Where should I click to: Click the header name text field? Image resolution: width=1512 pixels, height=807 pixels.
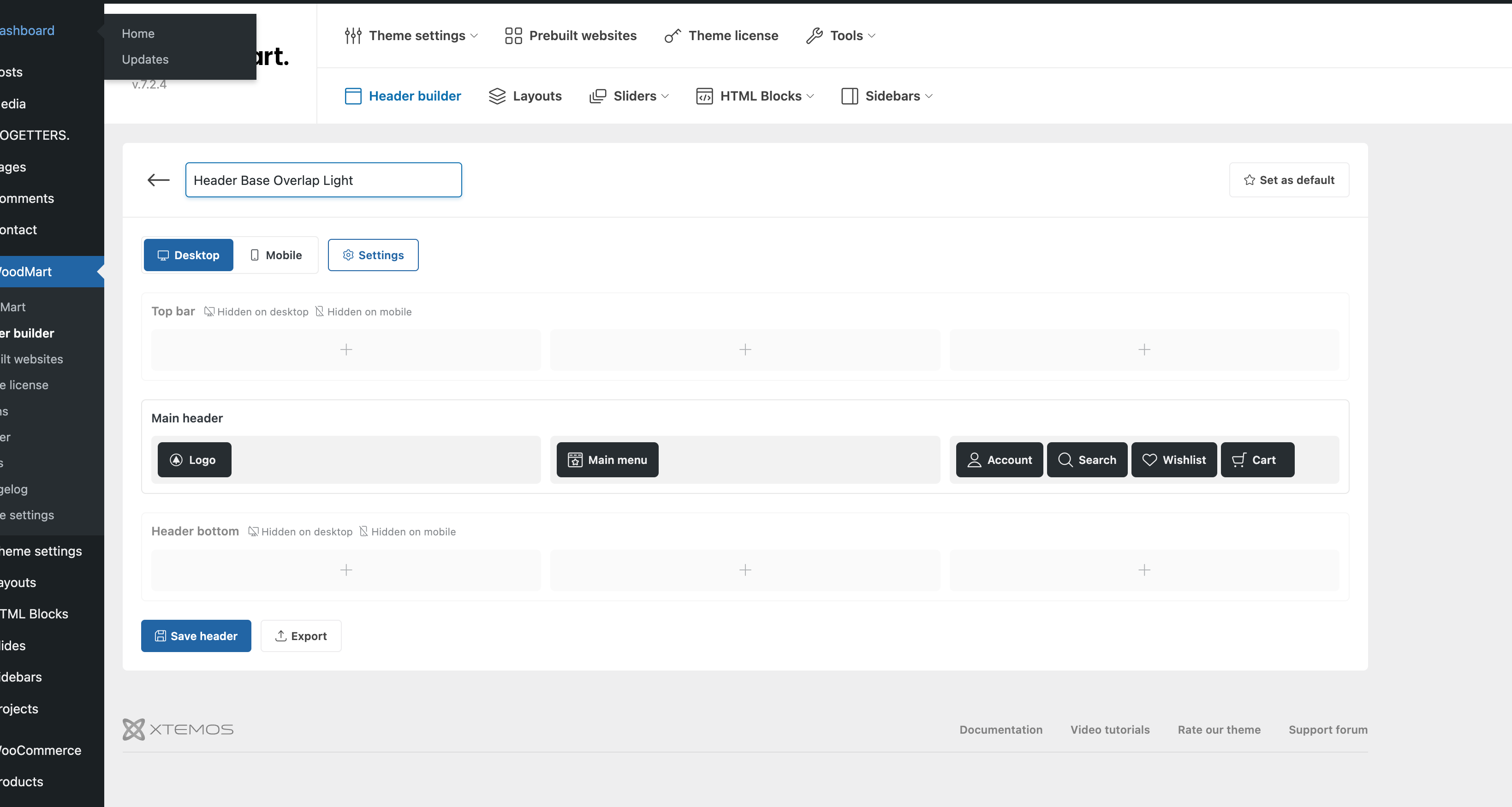[x=323, y=180]
